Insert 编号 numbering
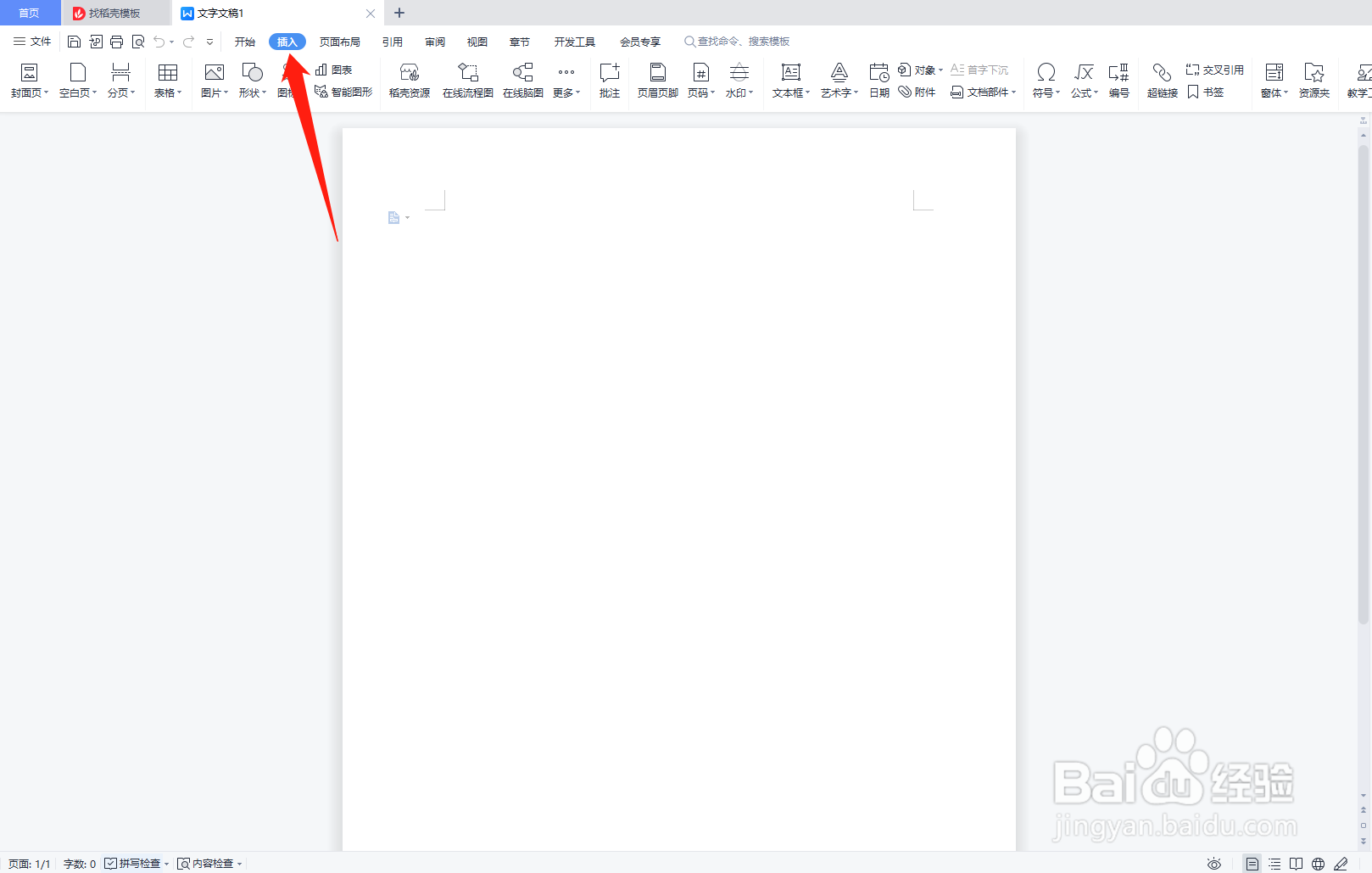 tap(1119, 81)
